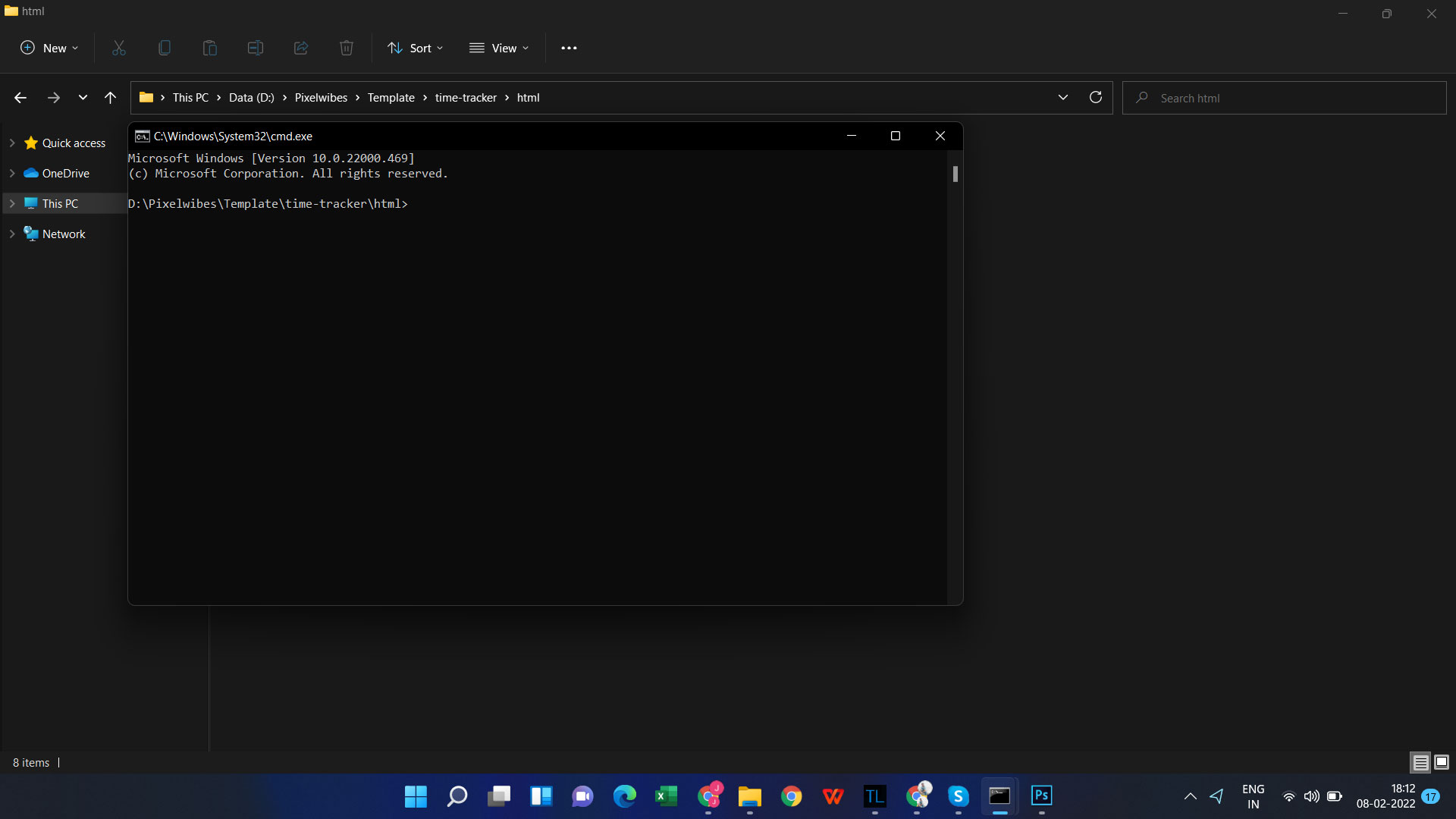Open the New item menu
1456x819 pixels.
pos(49,48)
